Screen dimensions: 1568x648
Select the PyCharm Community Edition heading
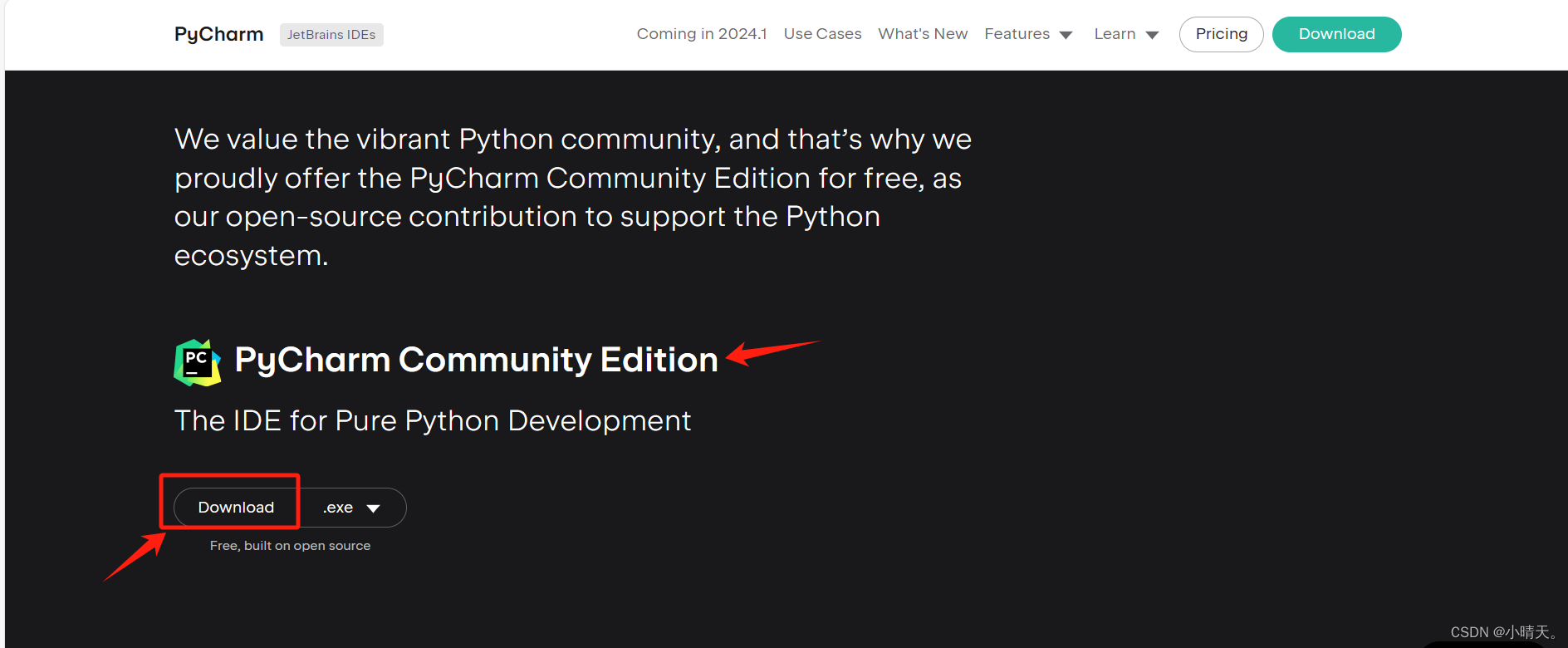[476, 360]
